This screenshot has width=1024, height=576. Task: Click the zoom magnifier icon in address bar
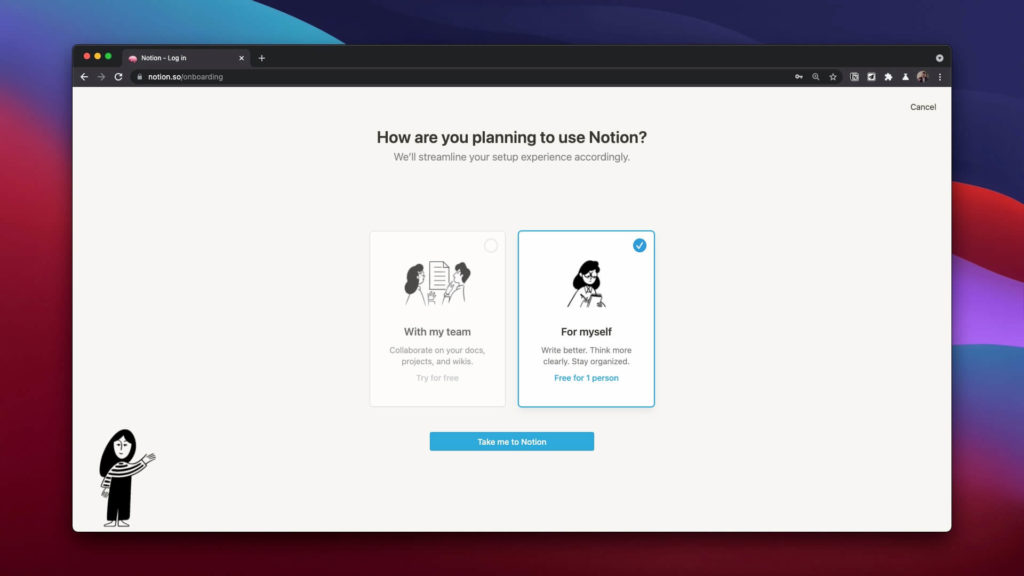(x=816, y=76)
